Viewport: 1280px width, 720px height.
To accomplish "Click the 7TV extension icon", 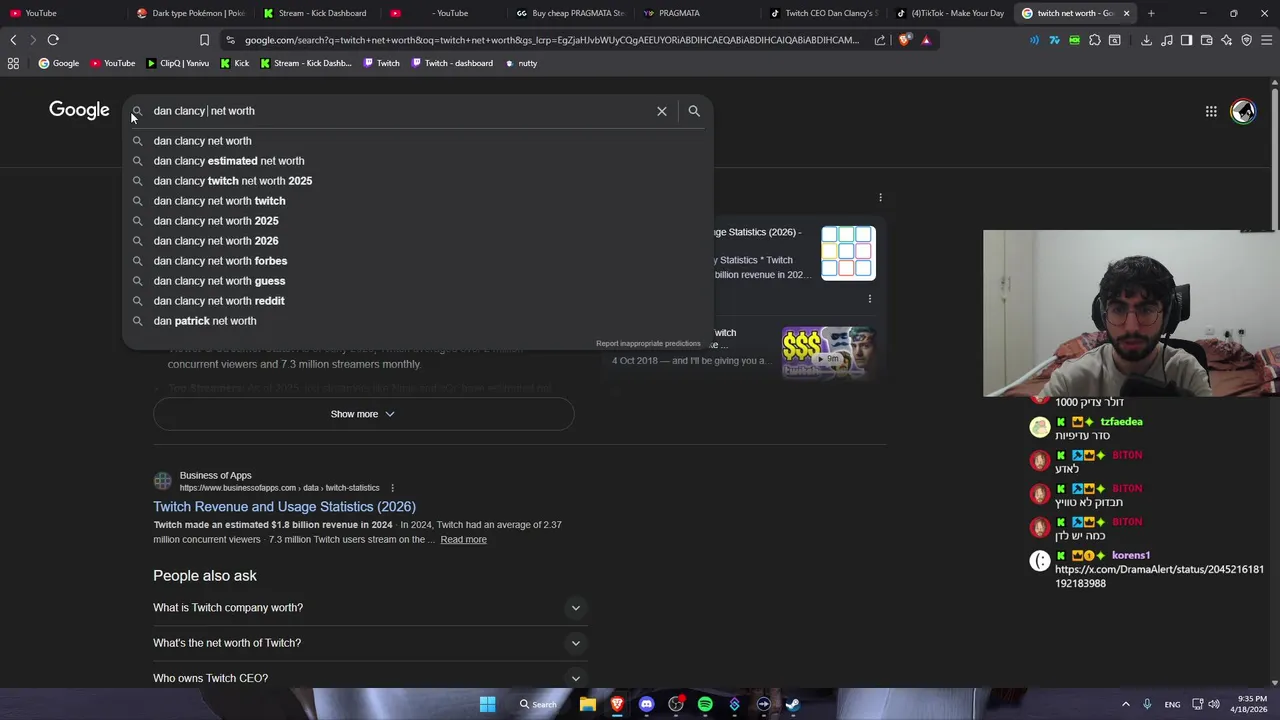I will (x=1054, y=40).
